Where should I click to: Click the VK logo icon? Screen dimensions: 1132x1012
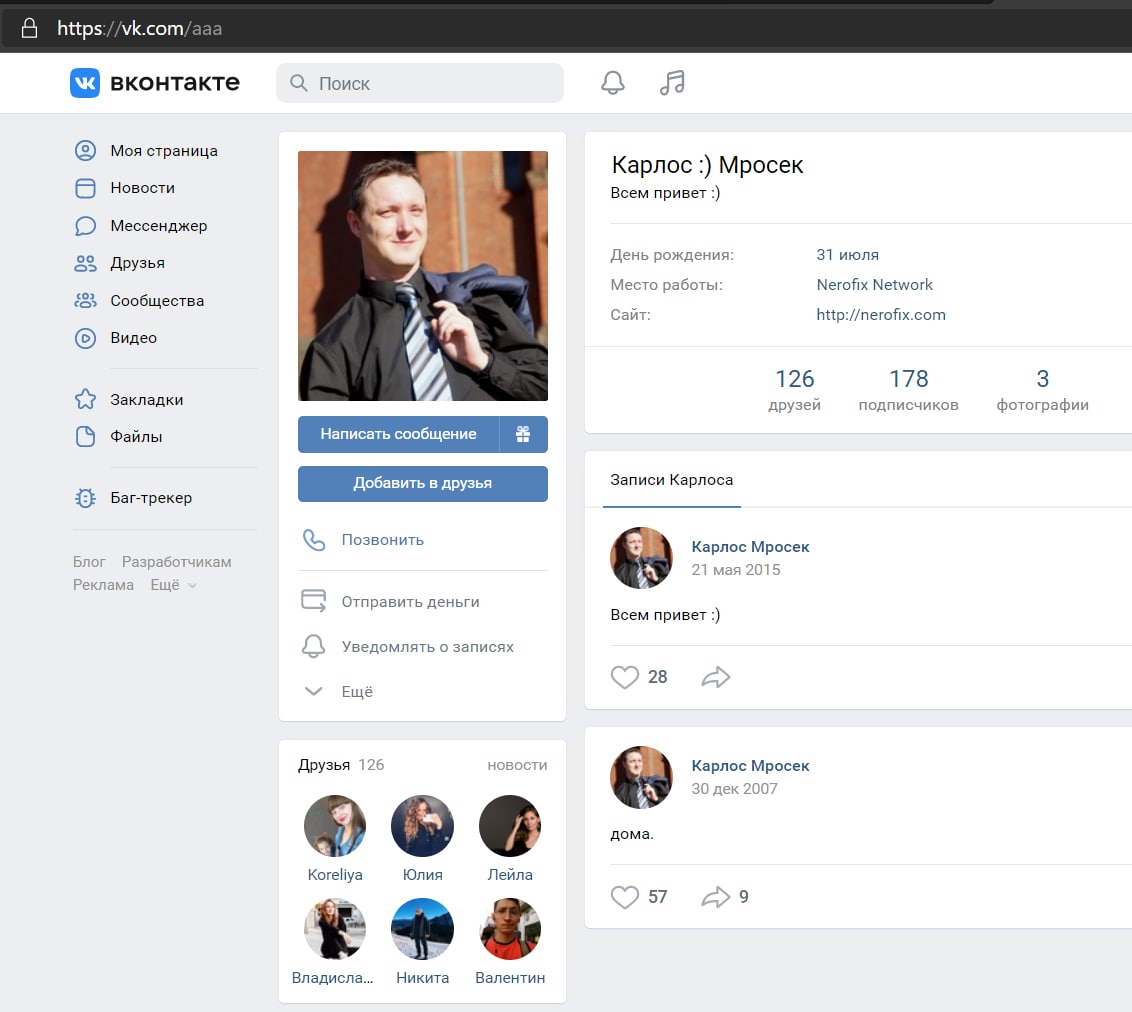pyautogui.click(x=84, y=83)
